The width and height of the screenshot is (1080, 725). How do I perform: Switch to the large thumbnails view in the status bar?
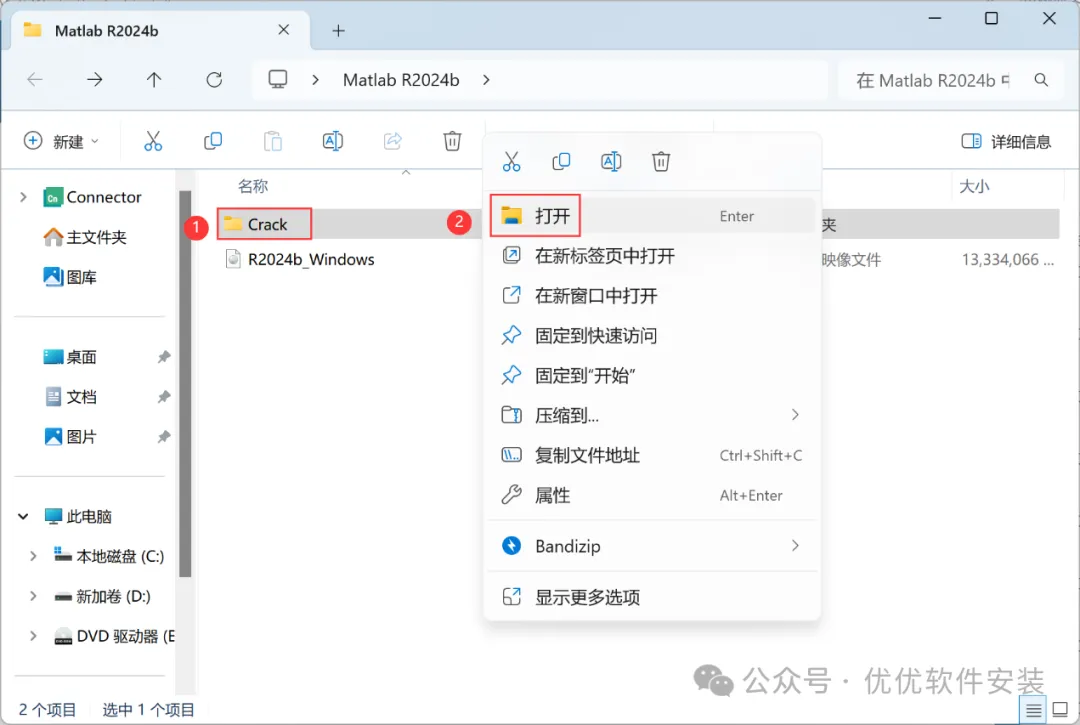tap(1060, 710)
